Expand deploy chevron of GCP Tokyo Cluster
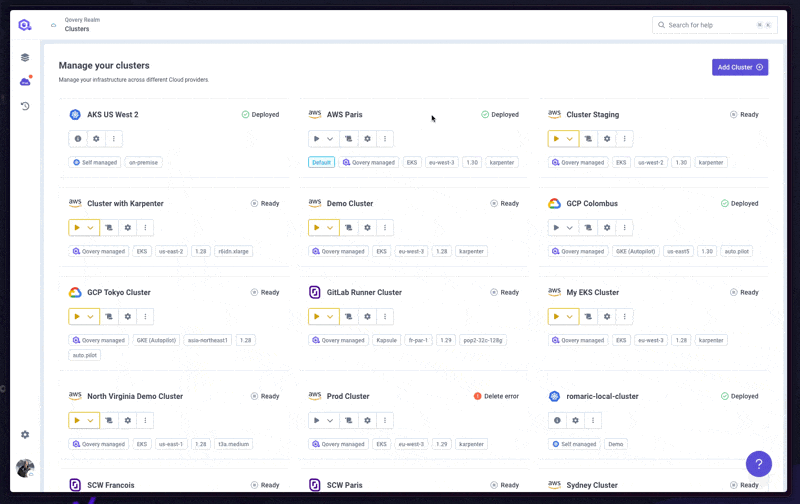This screenshot has width=800, height=504. click(x=90, y=316)
